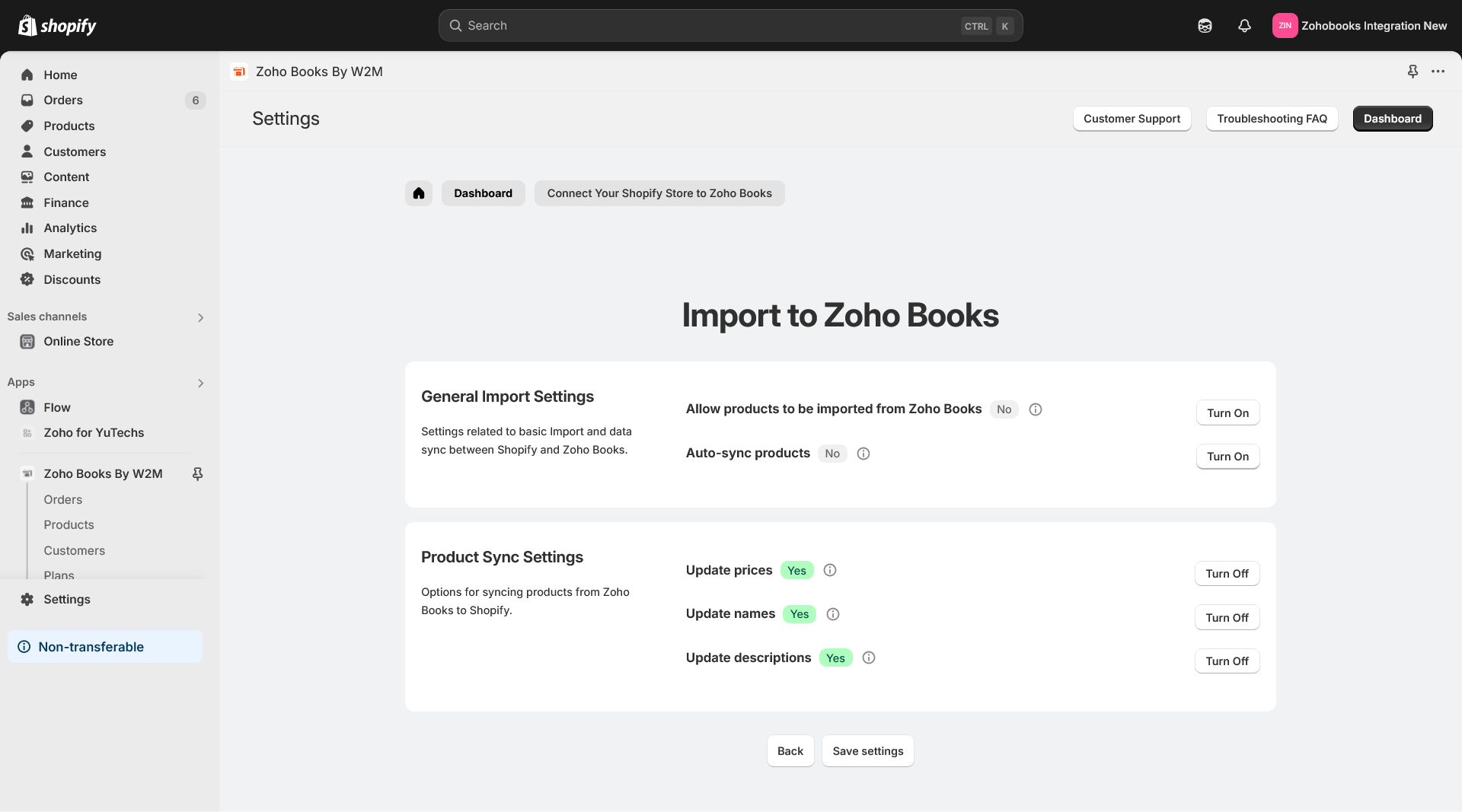Viewport: 1462px width, 812px height.
Task: Expand the Apps section chevron
Action: click(200, 383)
